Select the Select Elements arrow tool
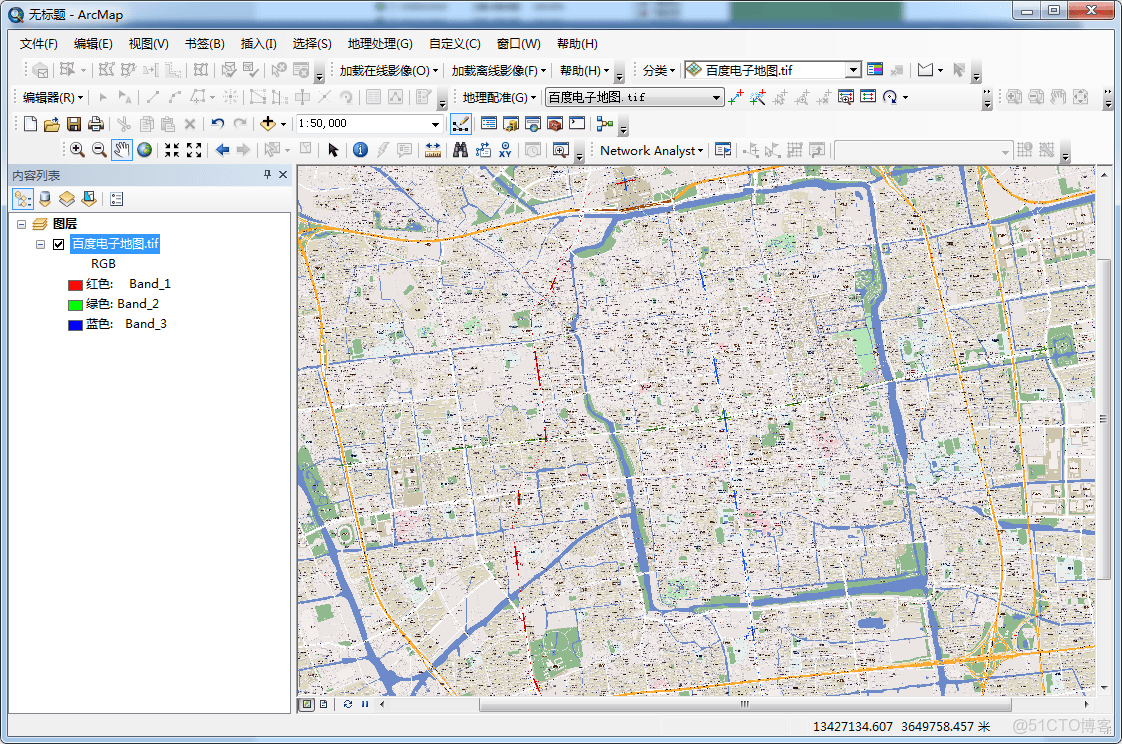The height and width of the screenshot is (744, 1122). click(332, 149)
